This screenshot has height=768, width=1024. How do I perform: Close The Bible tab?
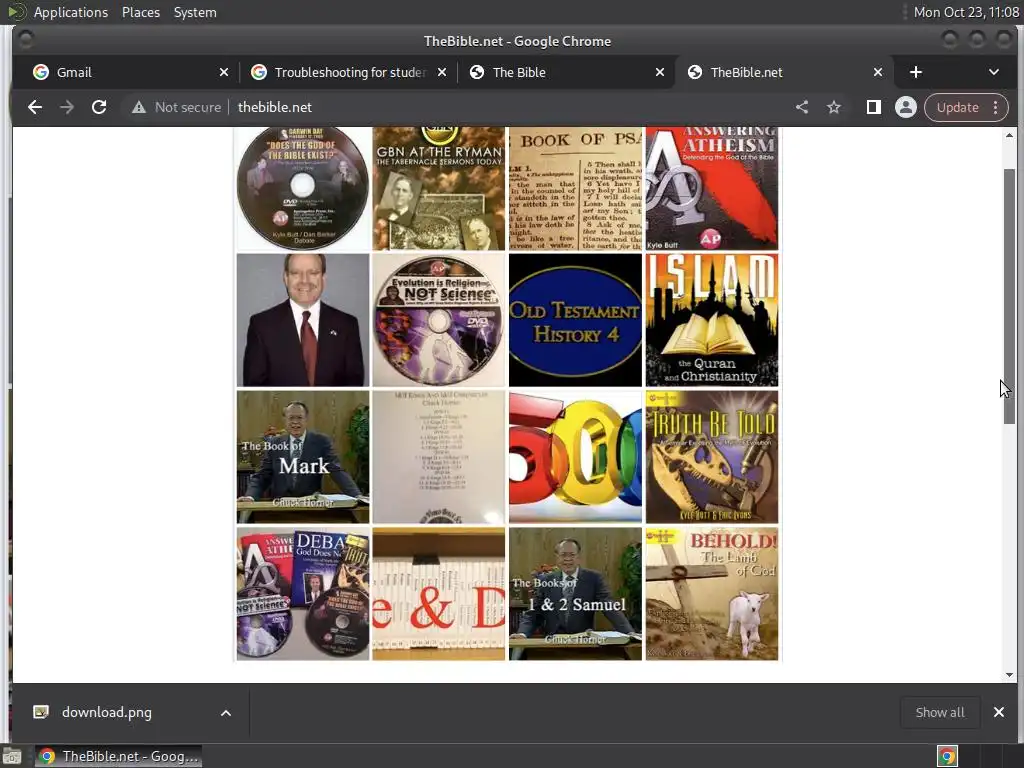(x=660, y=72)
